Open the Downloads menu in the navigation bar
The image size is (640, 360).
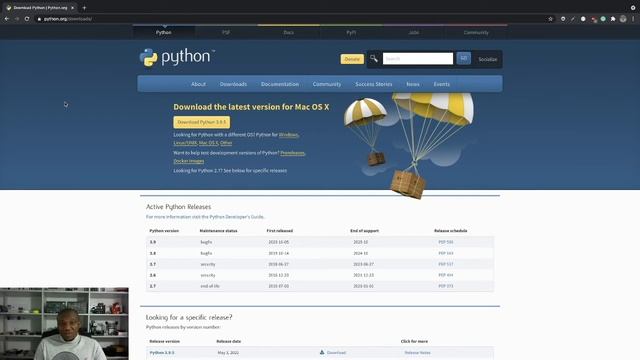(233, 84)
